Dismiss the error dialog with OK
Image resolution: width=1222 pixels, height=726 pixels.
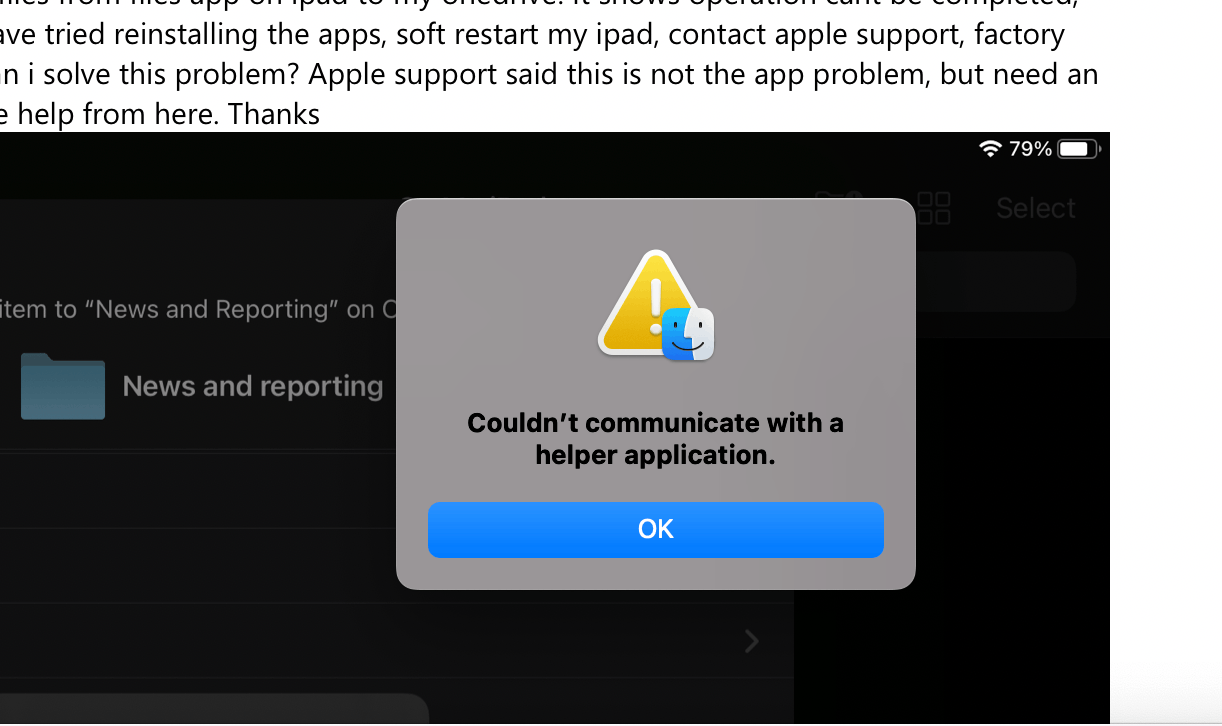tap(655, 529)
